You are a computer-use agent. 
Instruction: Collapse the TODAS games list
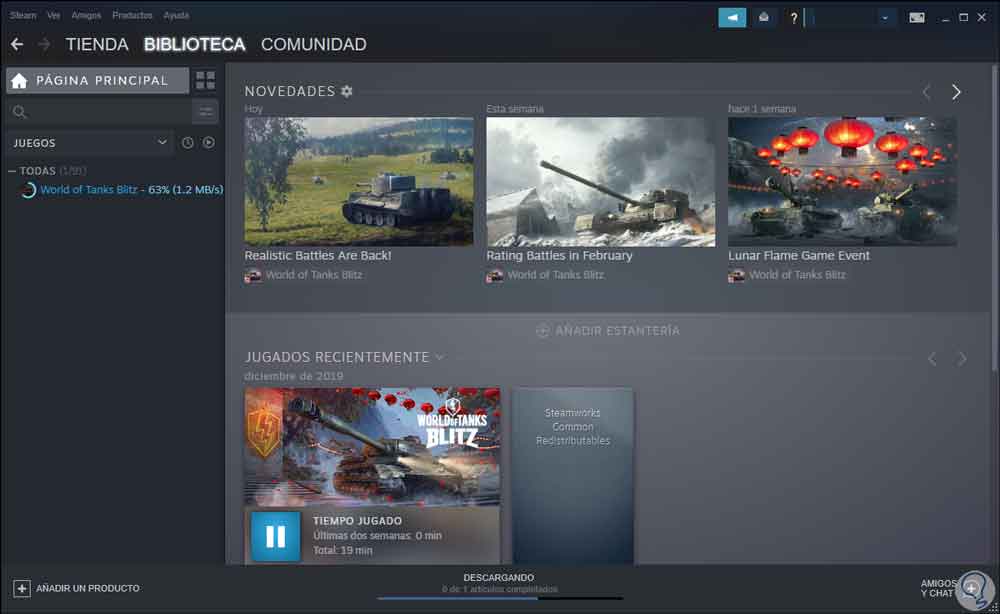11,171
